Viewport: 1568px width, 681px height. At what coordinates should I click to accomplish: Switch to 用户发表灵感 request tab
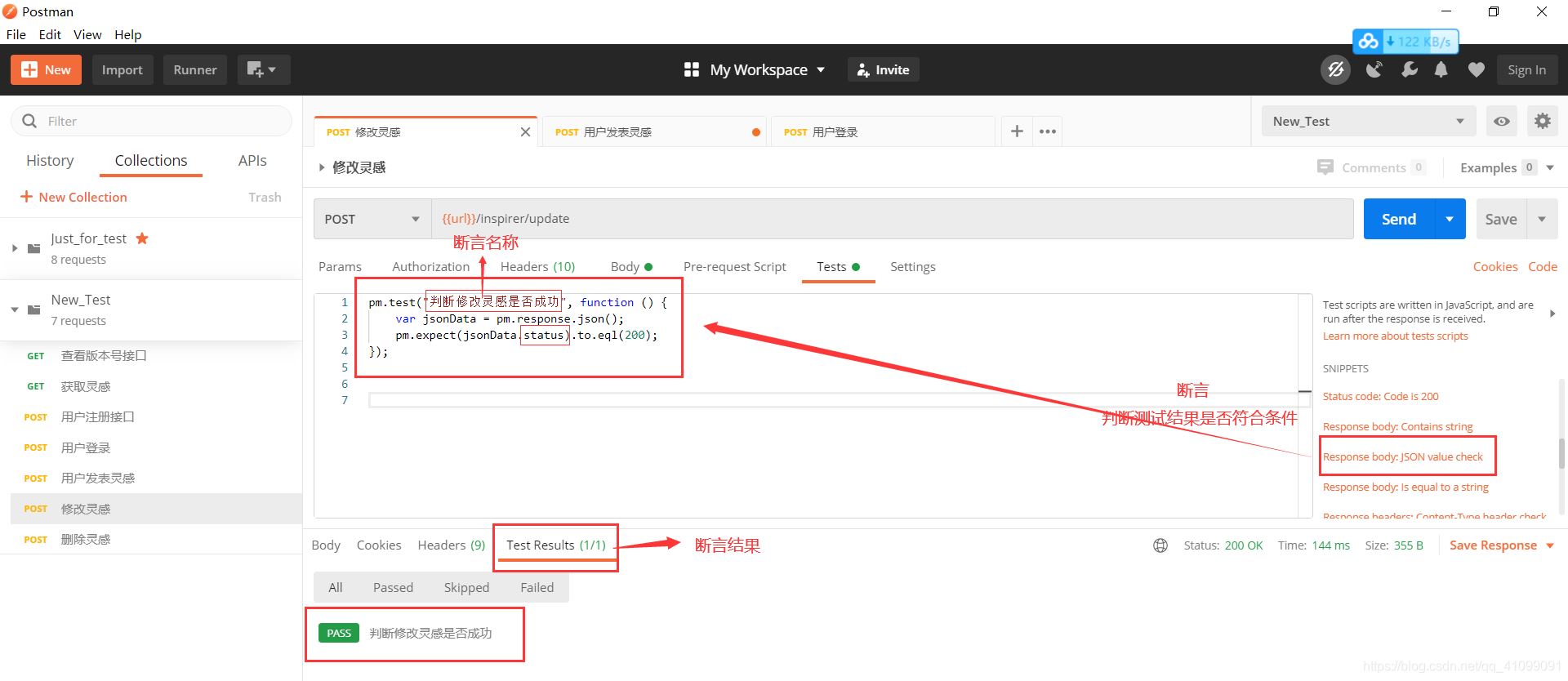654,131
